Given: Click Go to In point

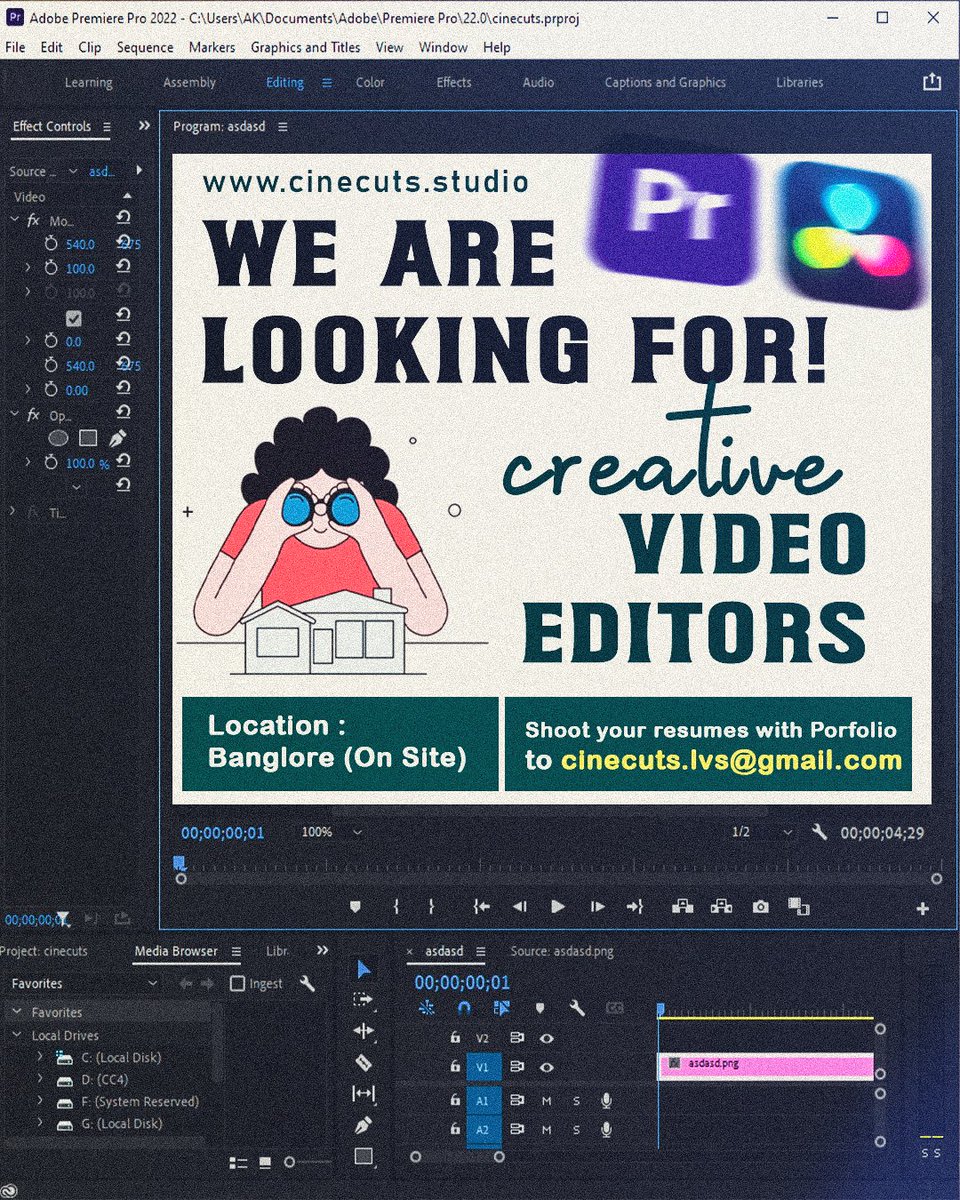Looking at the screenshot, I should 481,907.
